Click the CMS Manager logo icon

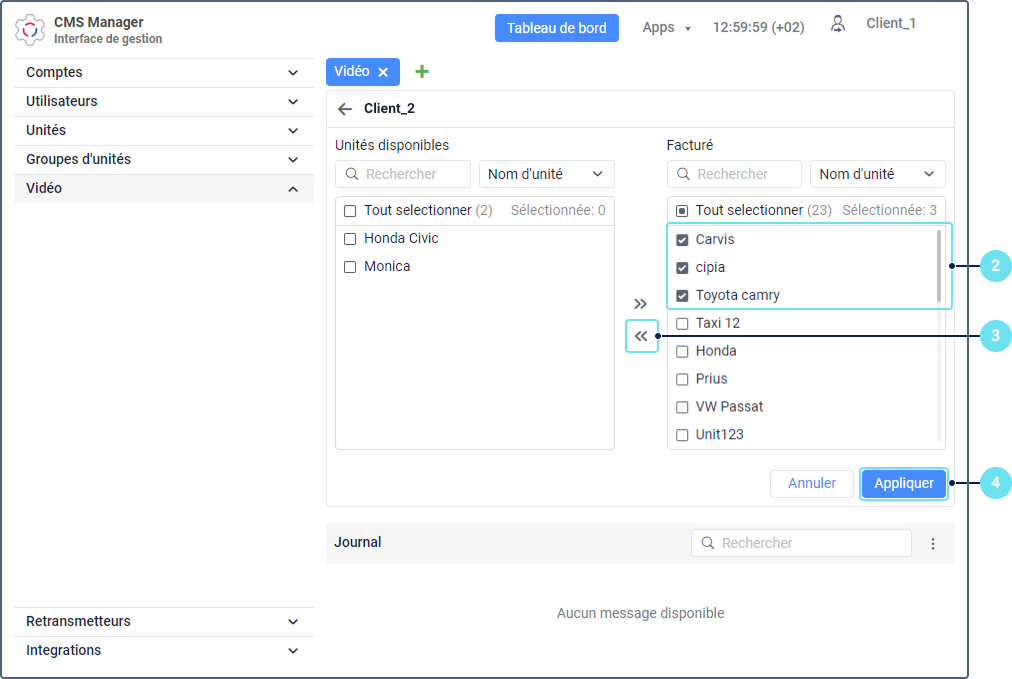pos(30,30)
